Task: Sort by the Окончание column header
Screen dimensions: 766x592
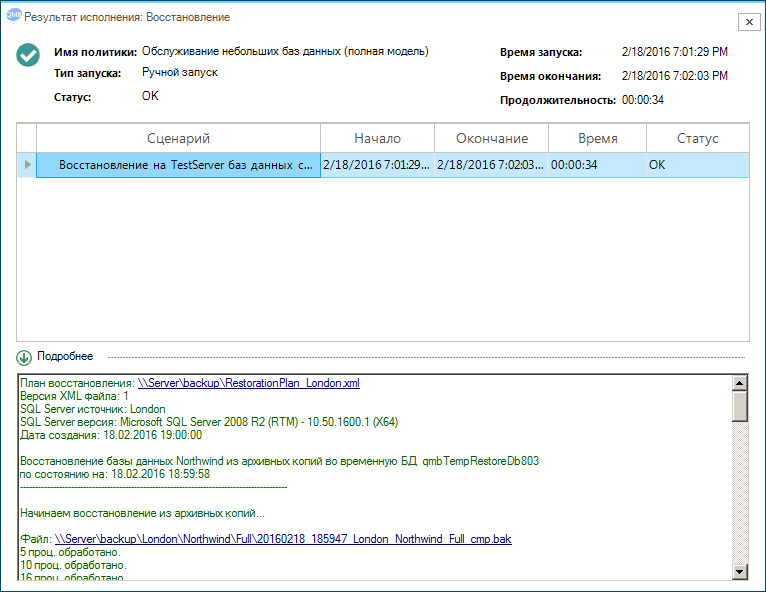Action: pyautogui.click(x=491, y=138)
